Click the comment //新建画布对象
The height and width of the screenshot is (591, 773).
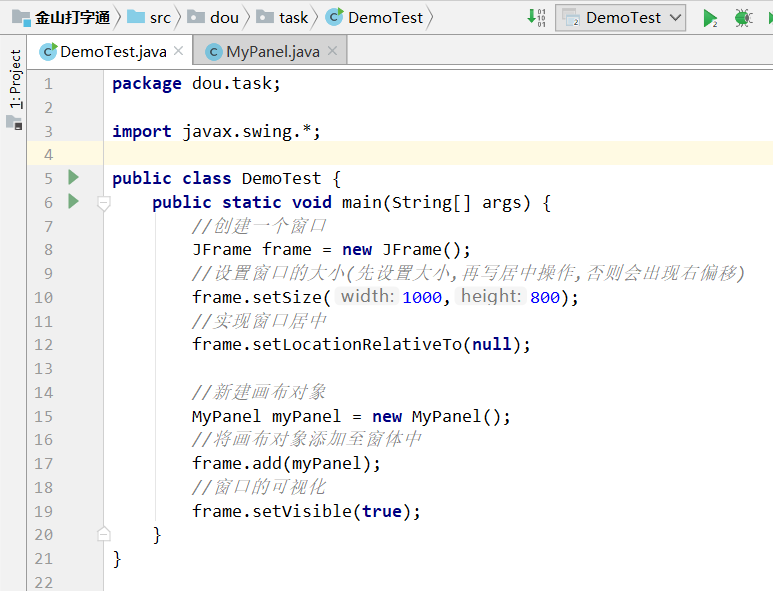(259, 392)
